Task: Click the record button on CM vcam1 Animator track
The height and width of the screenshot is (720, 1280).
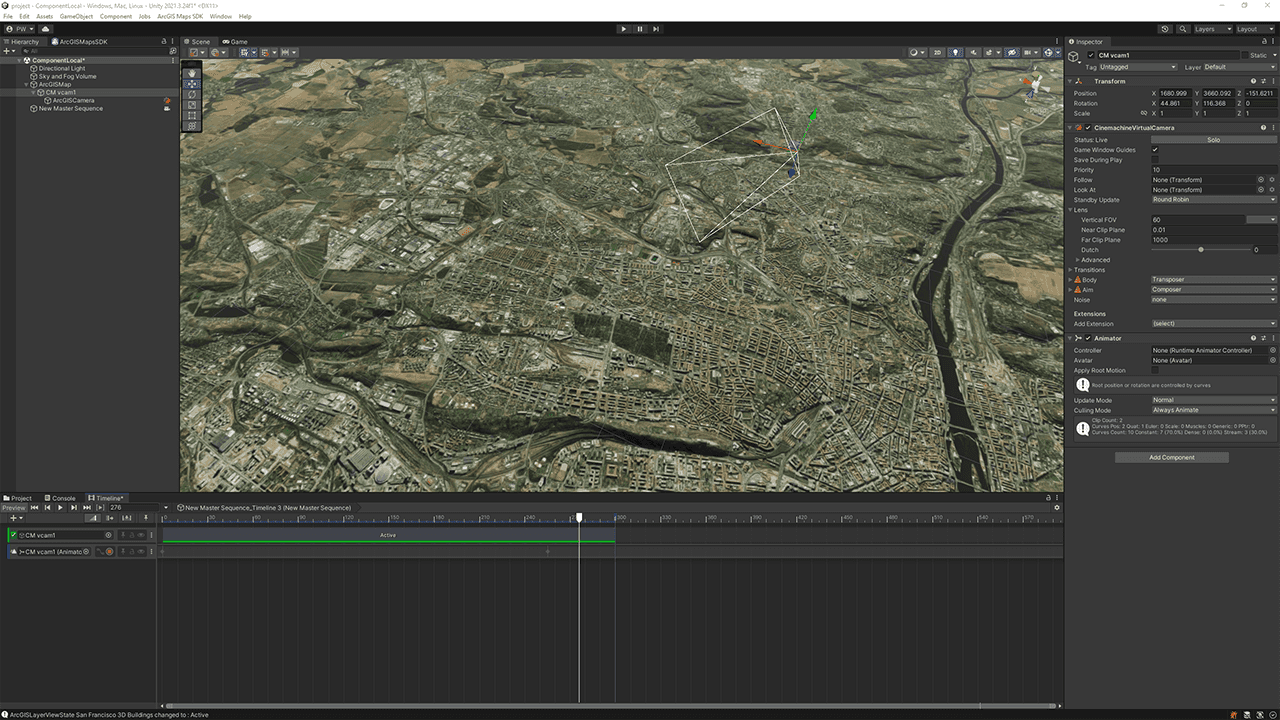Action: coord(109,551)
